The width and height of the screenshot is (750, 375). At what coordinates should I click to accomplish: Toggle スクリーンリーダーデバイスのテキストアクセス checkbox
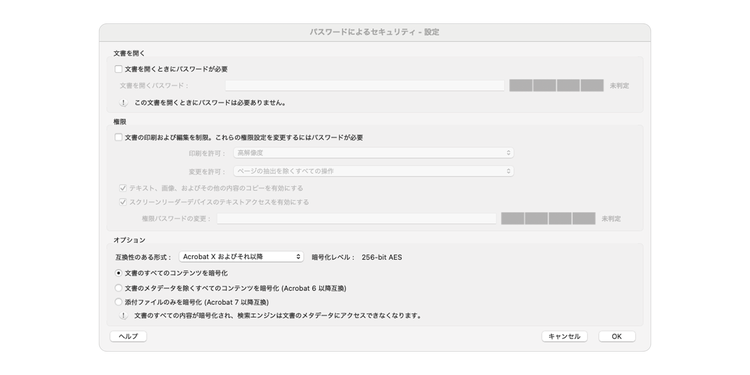[x=123, y=202]
